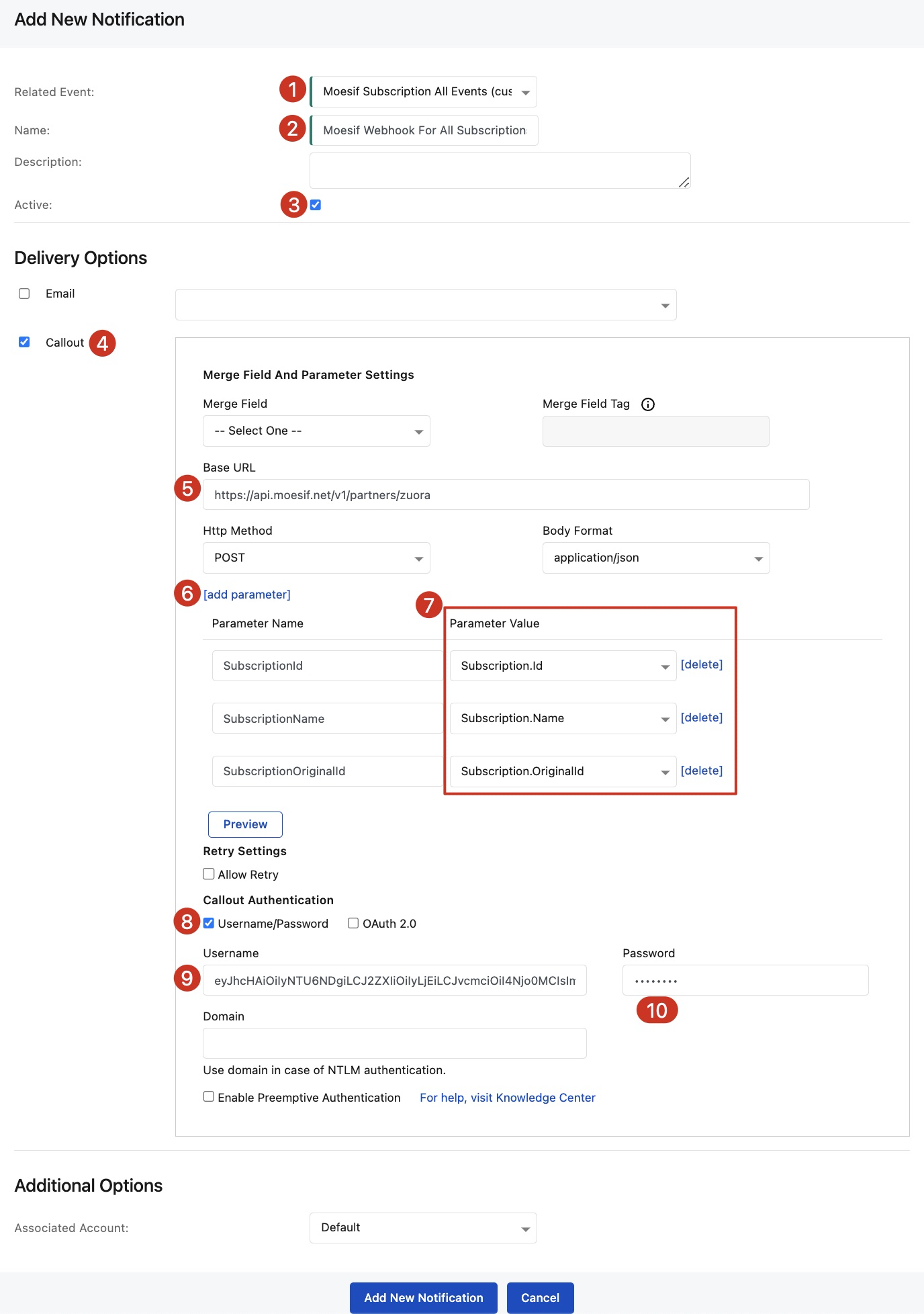Open the For help, visit Knowledge Center link
This screenshot has height=1314, width=924.
(x=507, y=1098)
